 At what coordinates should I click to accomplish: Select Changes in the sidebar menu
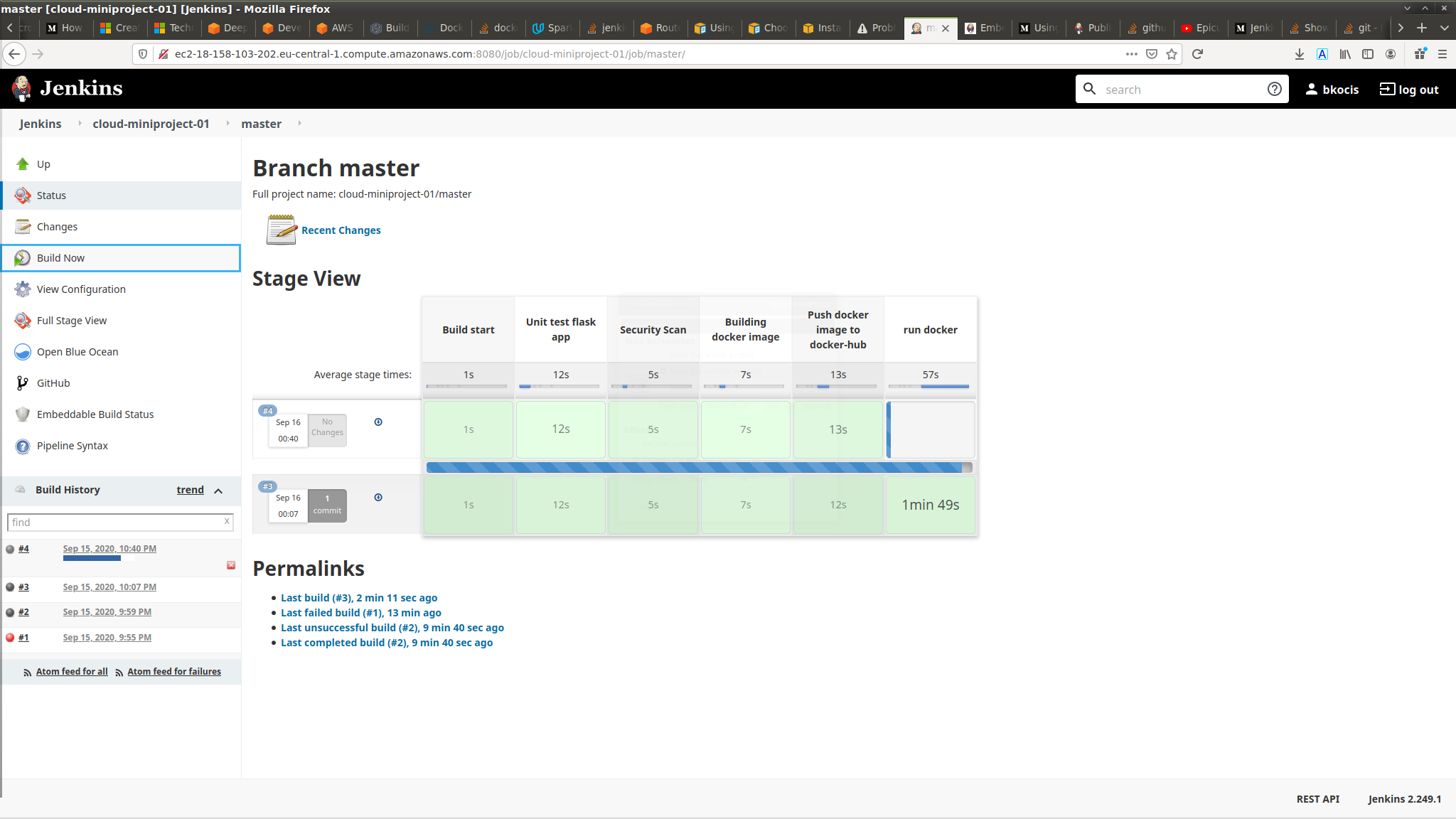(57, 227)
